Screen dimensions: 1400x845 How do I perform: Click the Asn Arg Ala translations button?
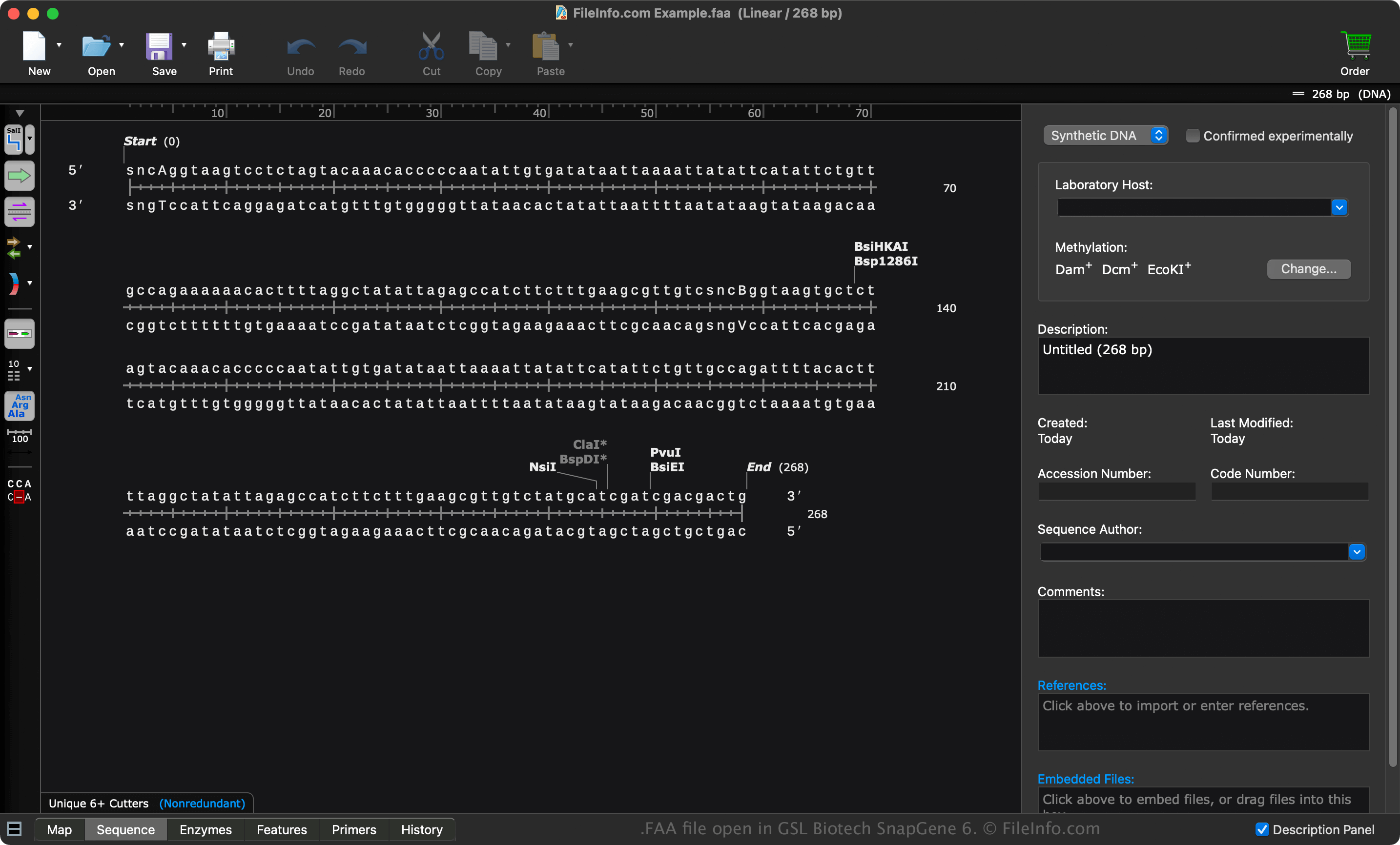pyautogui.click(x=20, y=405)
